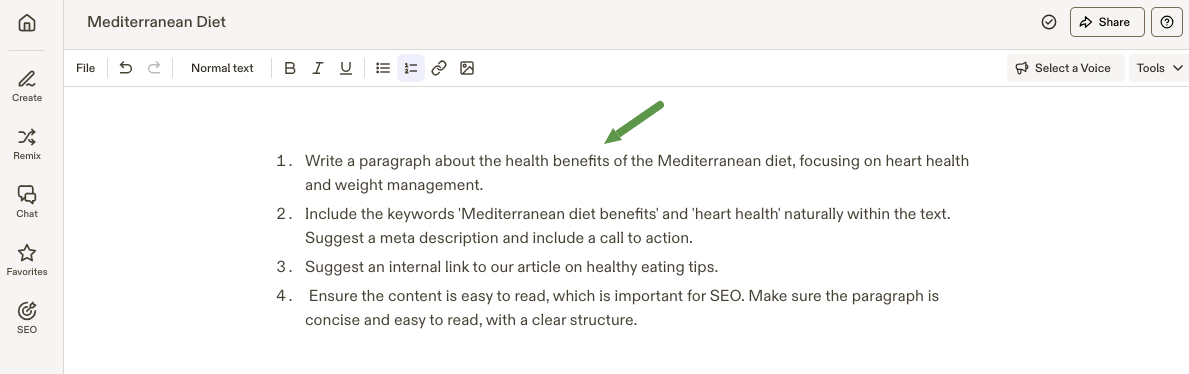Screen dimensions: 1189x374
Task: Click the text 'and weight management.'
Action: pyautogui.click(x=394, y=184)
